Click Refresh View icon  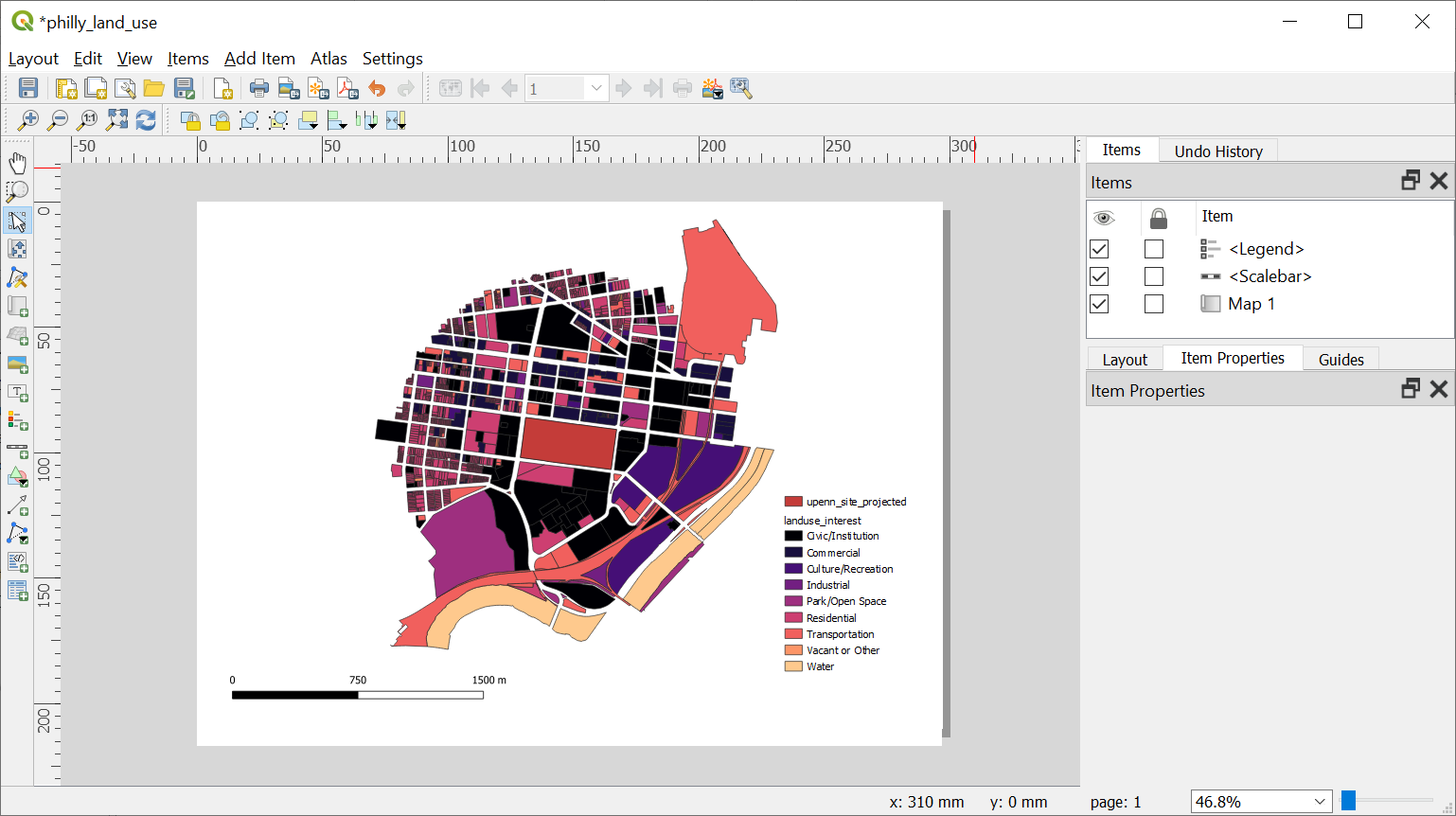pos(146,120)
